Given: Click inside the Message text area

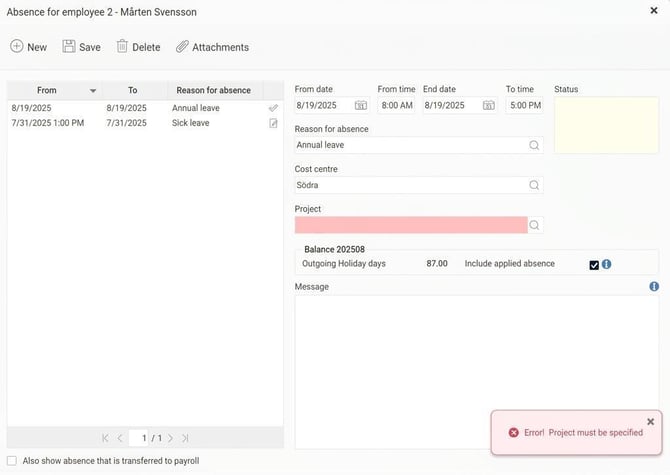Looking at the screenshot, I should pyautogui.click(x=477, y=372).
